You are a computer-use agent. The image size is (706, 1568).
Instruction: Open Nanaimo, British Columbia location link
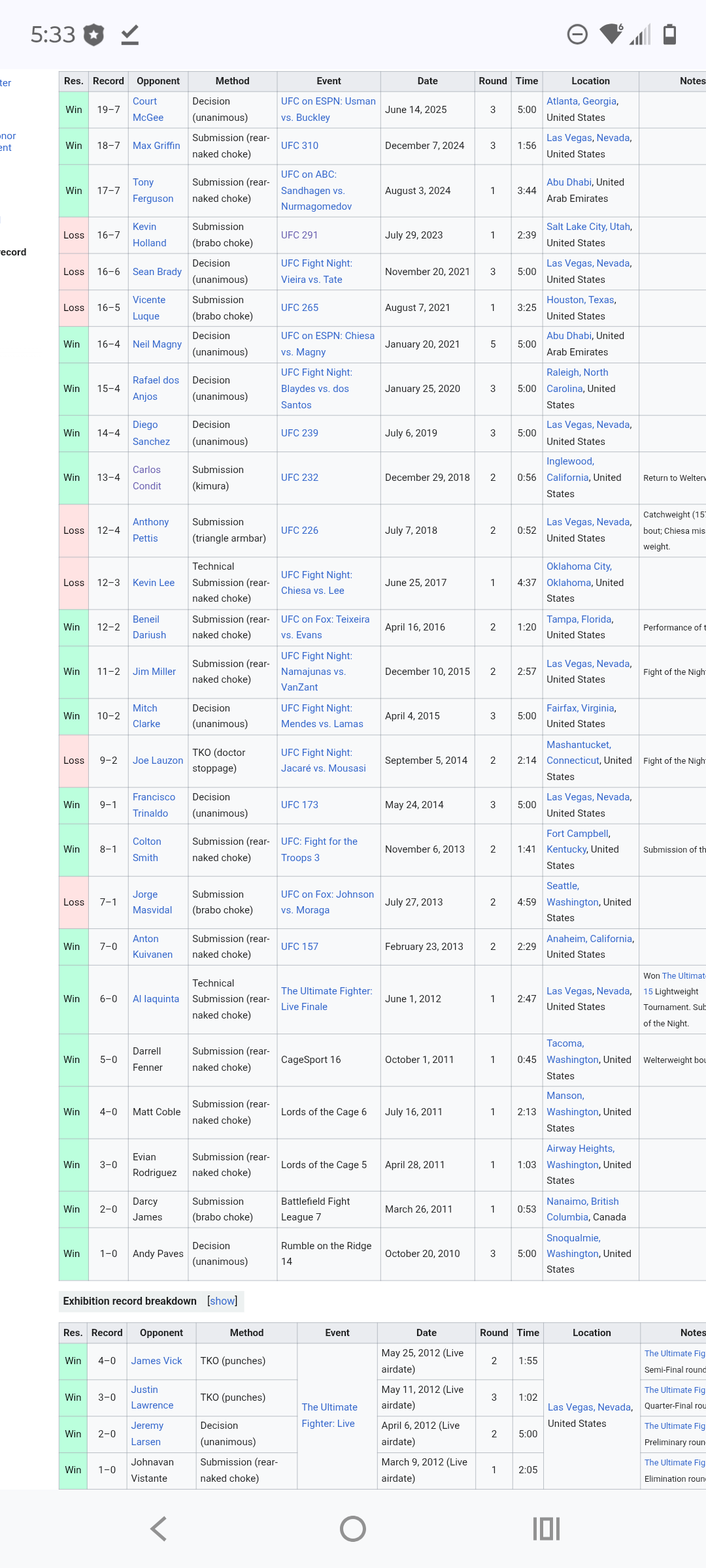582,1209
